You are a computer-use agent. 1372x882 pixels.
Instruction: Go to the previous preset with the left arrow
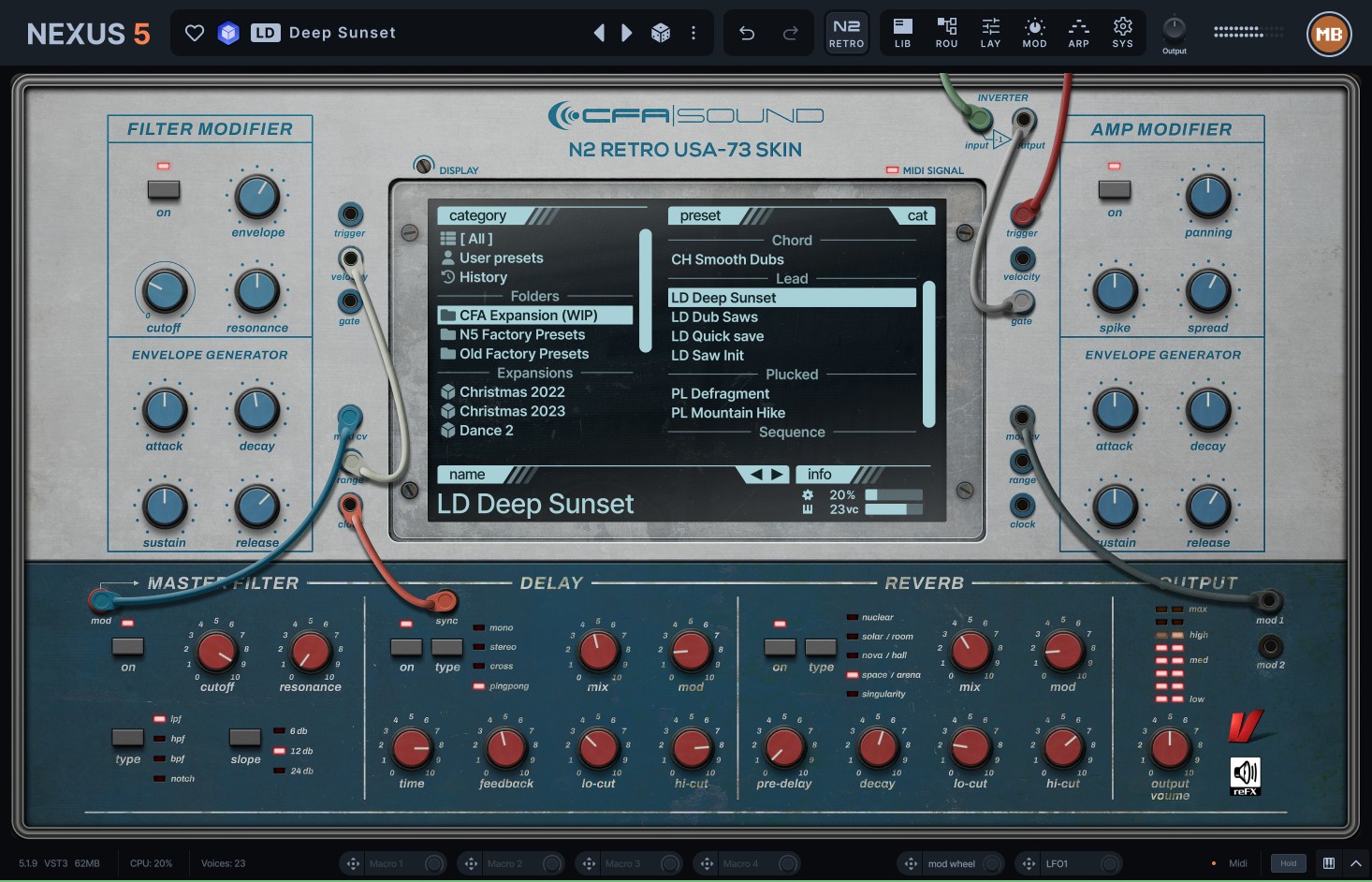(599, 34)
